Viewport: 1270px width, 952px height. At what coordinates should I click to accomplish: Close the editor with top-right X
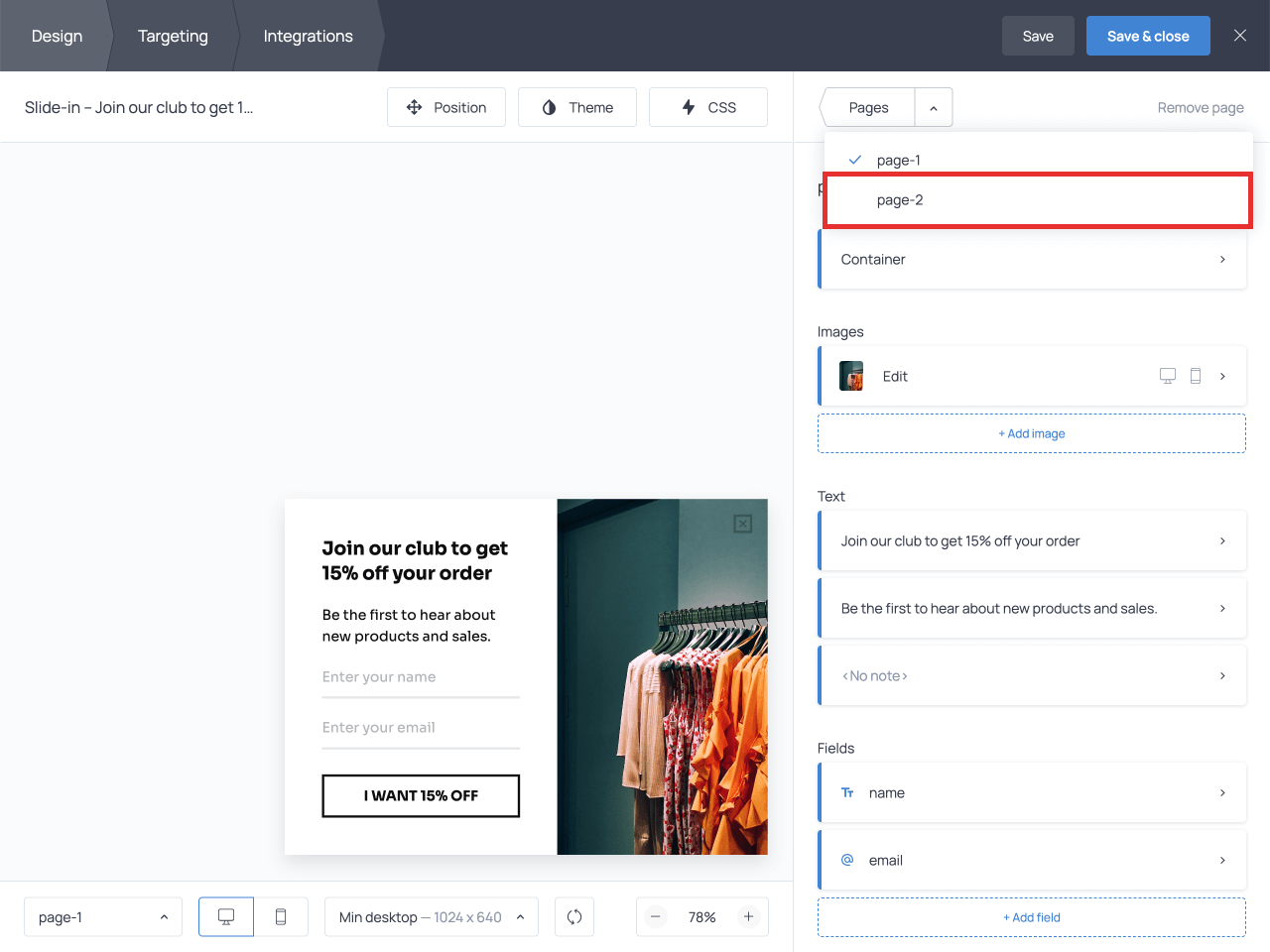point(1240,36)
